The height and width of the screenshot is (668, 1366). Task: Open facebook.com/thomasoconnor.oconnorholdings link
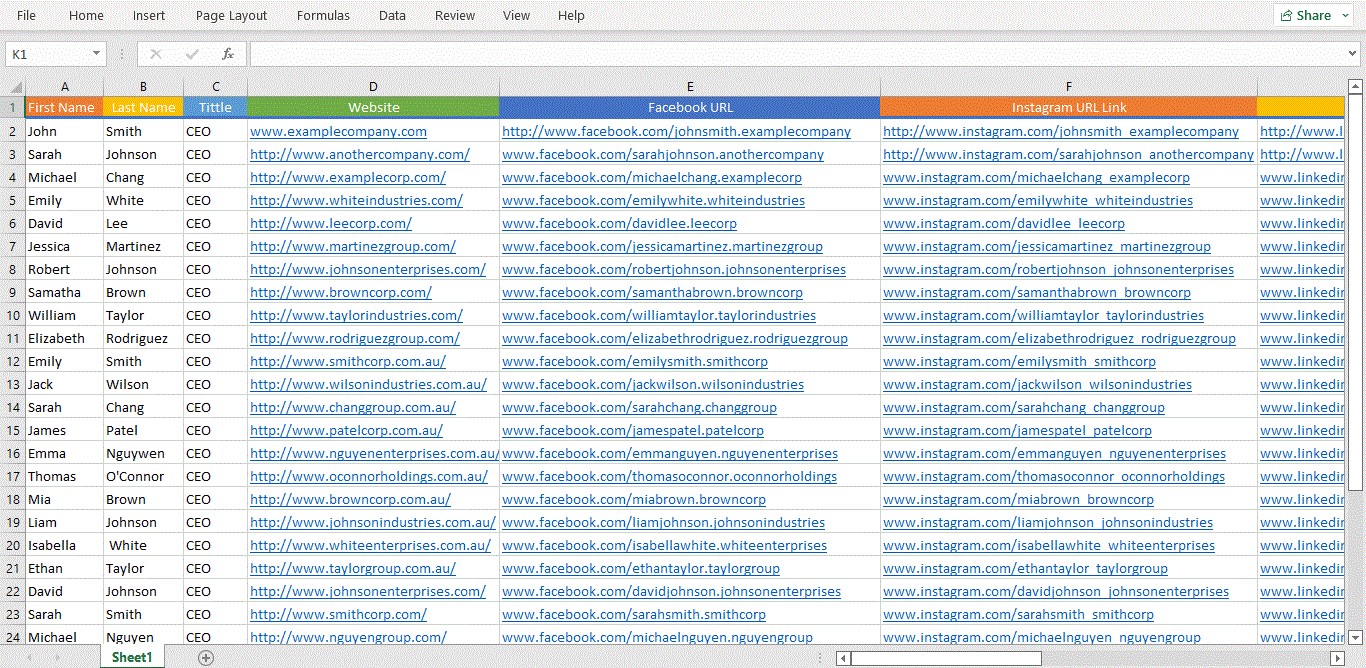point(669,476)
